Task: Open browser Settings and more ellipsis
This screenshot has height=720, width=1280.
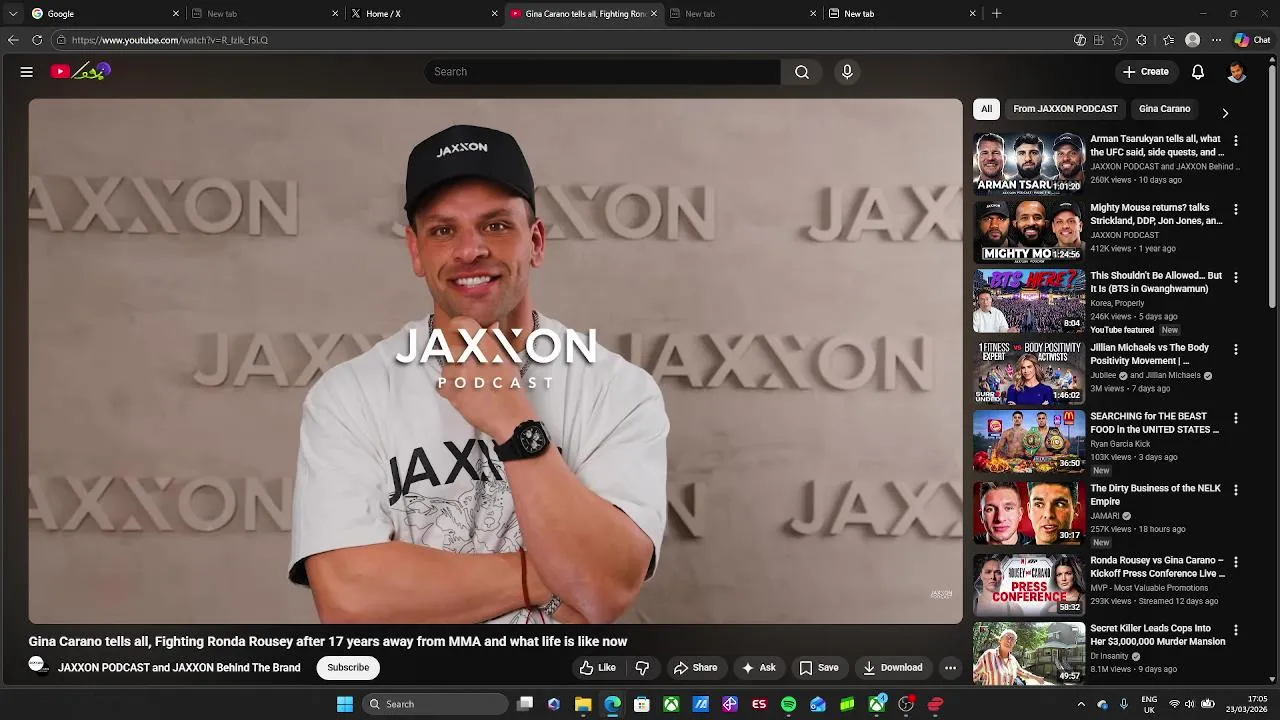Action: (1216, 40)
